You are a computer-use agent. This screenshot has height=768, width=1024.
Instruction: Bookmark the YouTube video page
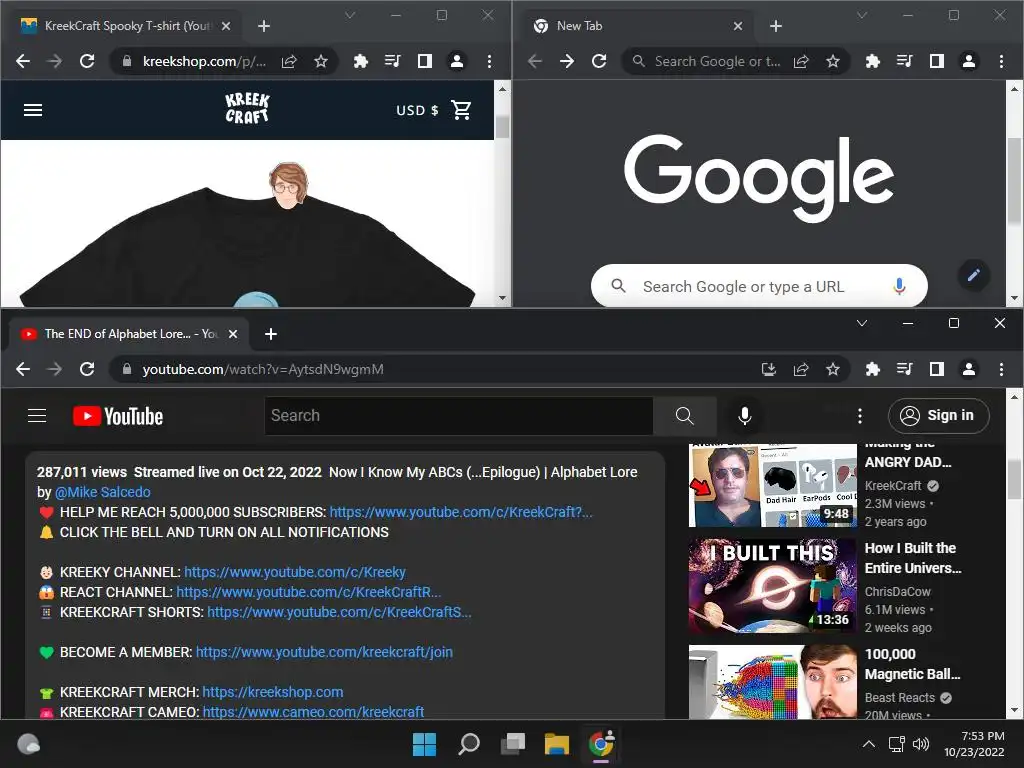[x=833, y=370]
